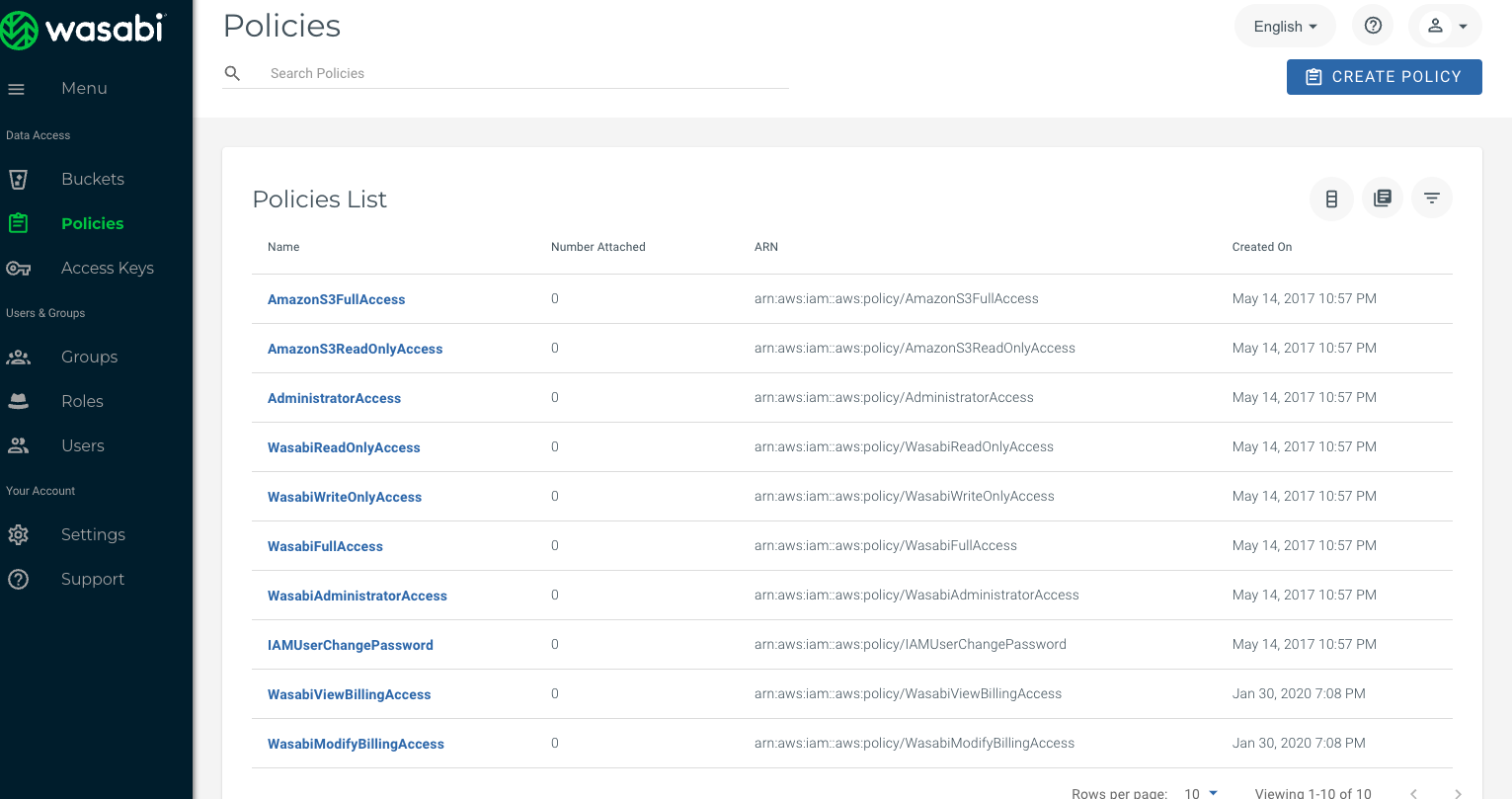The width and height of the screenshot is (1512, 799).
Task: Click the CREATE POLICY button
Action: [x=1384, y=77]
